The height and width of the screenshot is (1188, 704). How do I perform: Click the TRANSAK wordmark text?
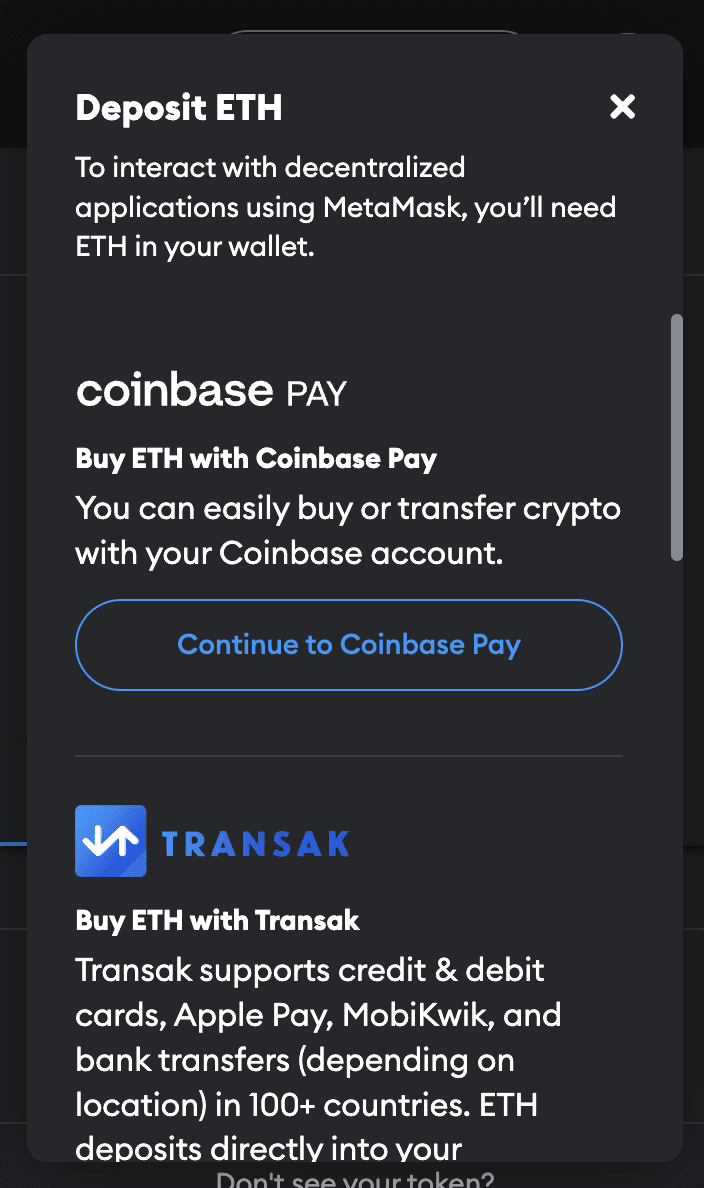click(255, 844)
